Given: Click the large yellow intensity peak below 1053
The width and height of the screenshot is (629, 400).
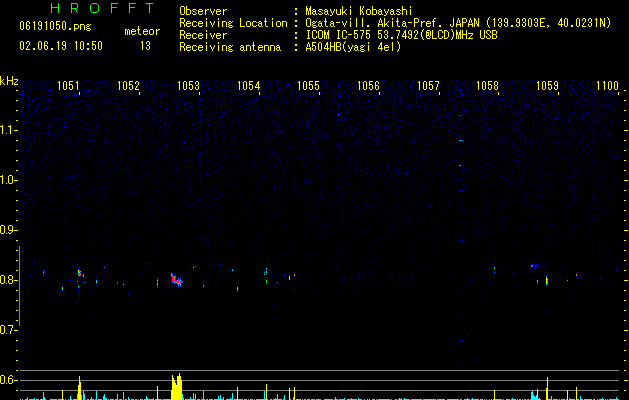Looking at the screenshot, I should (177, 387).
